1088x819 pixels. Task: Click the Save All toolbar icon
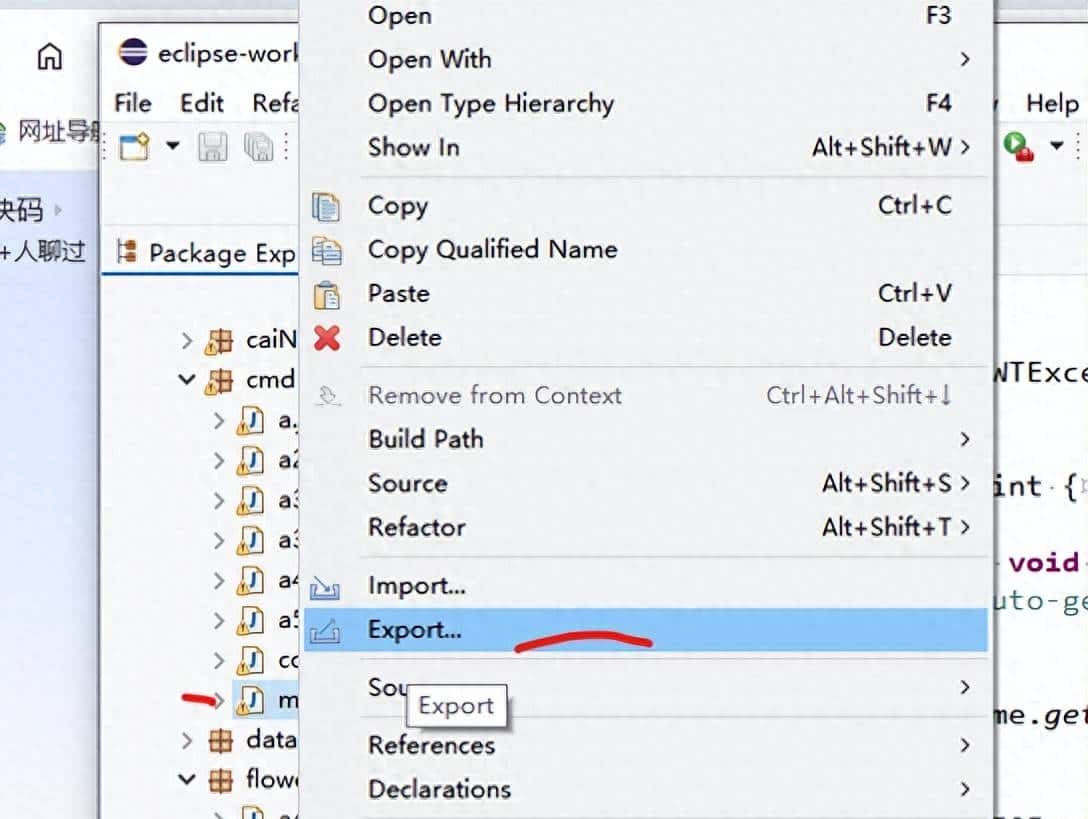258,146
